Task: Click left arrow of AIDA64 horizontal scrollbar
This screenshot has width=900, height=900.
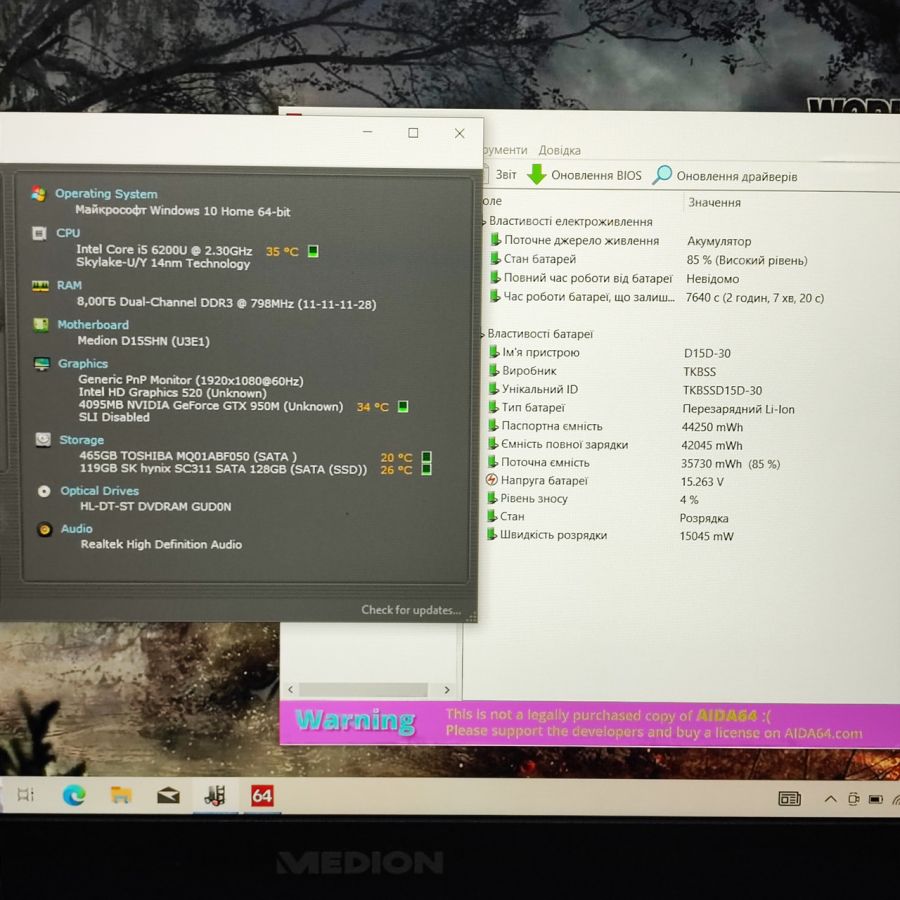Action: tap(290, 689)
